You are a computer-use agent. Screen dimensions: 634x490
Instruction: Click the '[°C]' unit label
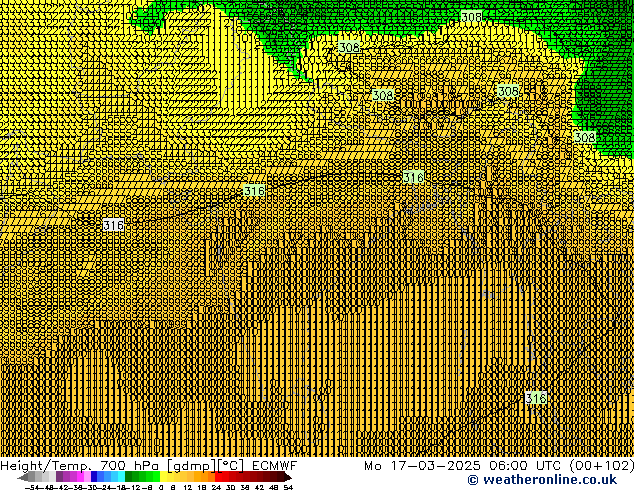(x=230, y=466)
